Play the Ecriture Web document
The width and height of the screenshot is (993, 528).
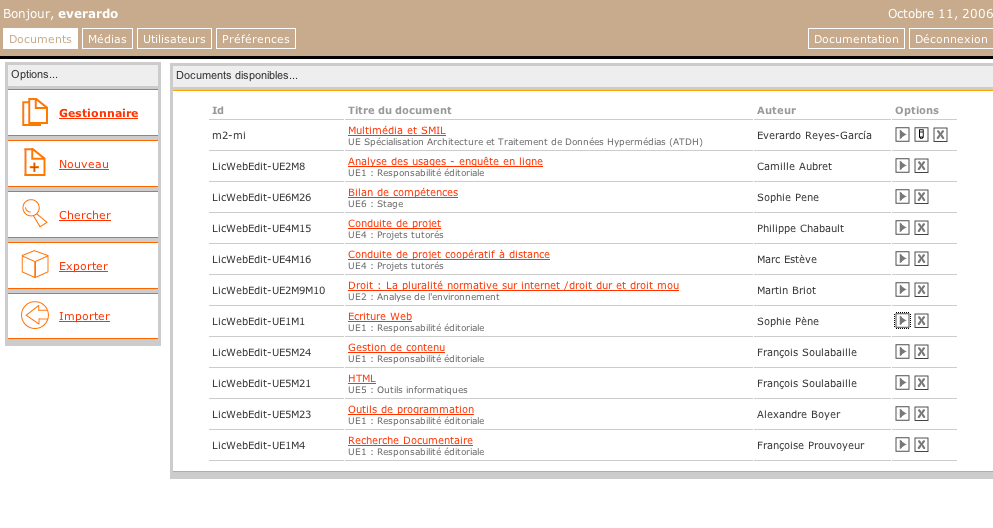point(902,321)
